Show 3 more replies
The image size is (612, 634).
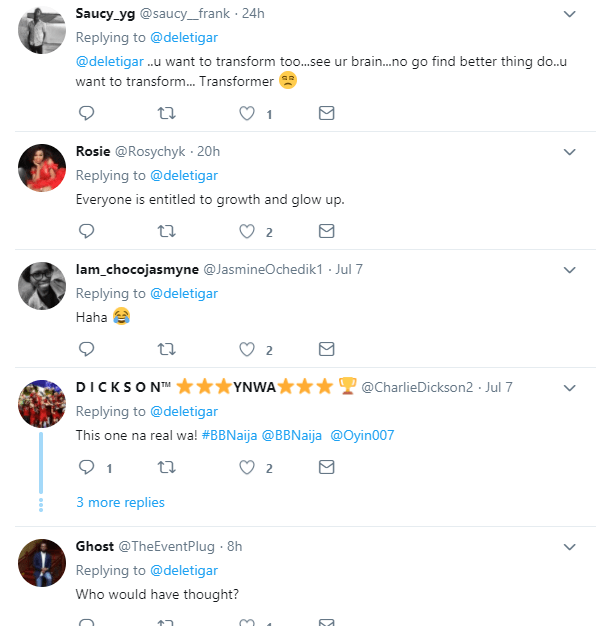(120, 502)
